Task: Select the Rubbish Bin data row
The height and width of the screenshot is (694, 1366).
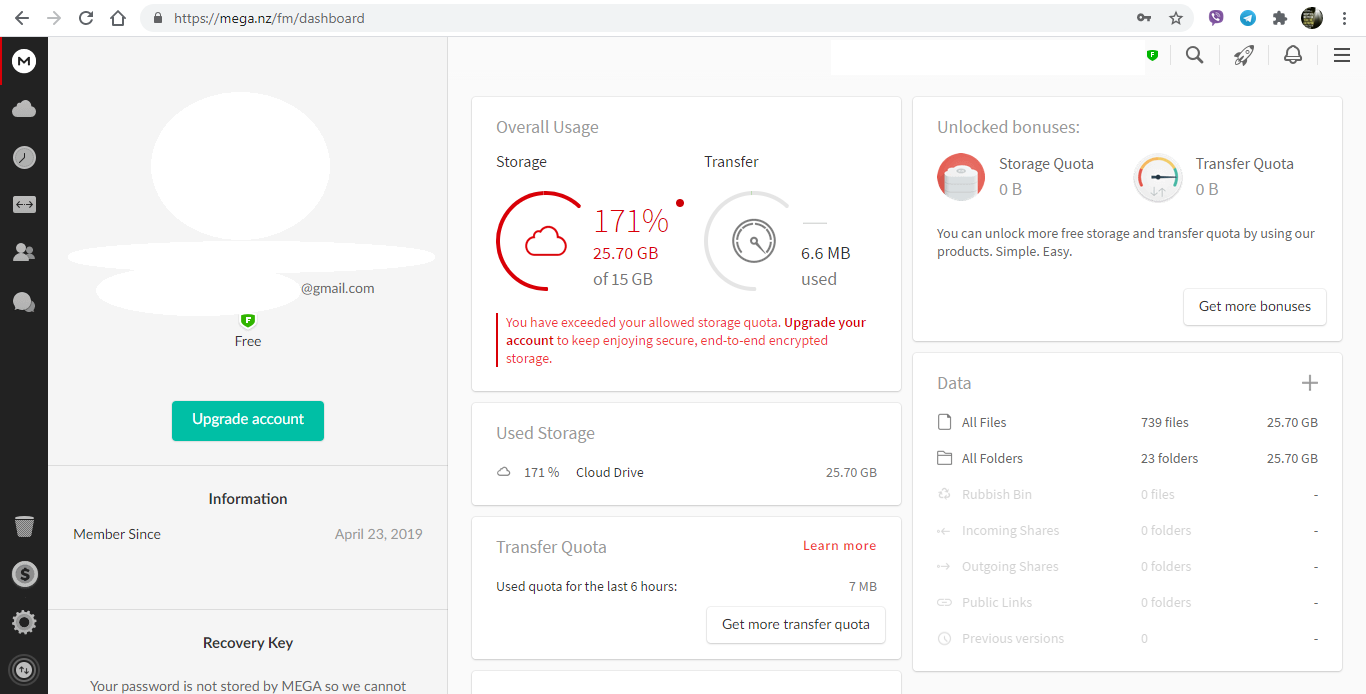Action: (1127, 494)
